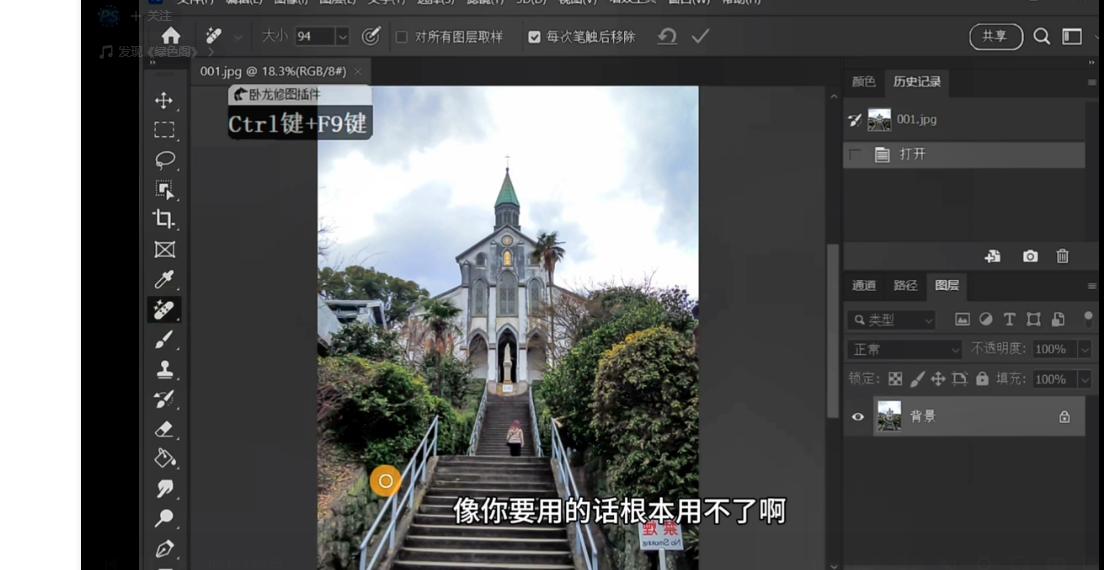Click the 共享 share button
The image size is (1104, 570).
996,37
